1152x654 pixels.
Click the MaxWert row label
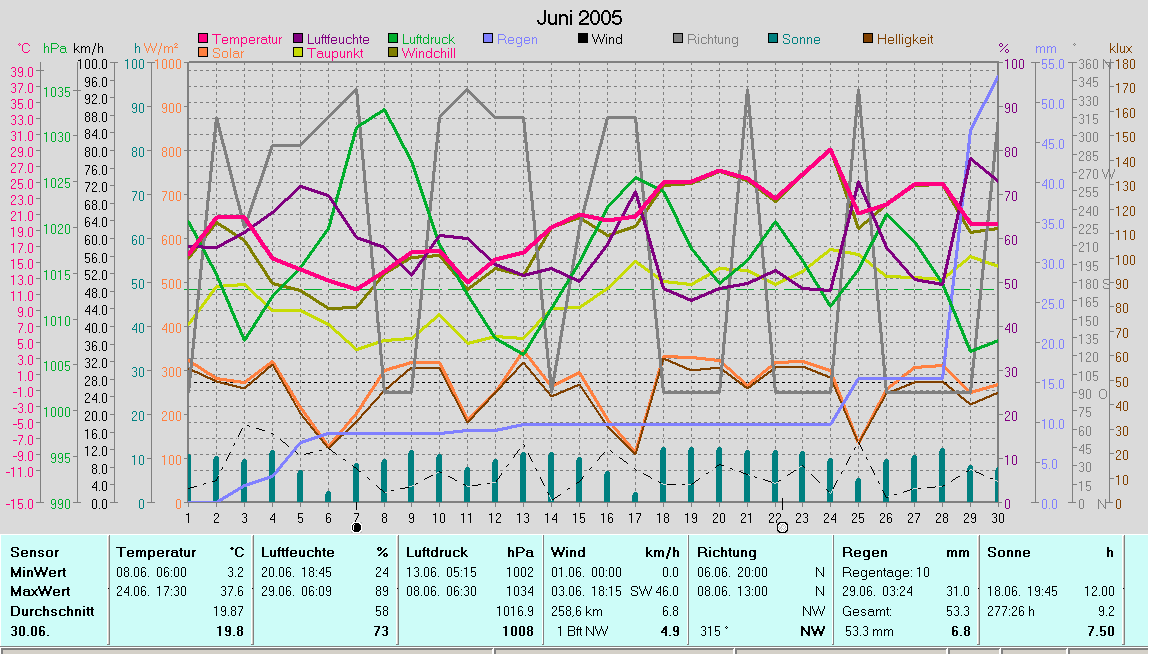[x=40, y=591]
